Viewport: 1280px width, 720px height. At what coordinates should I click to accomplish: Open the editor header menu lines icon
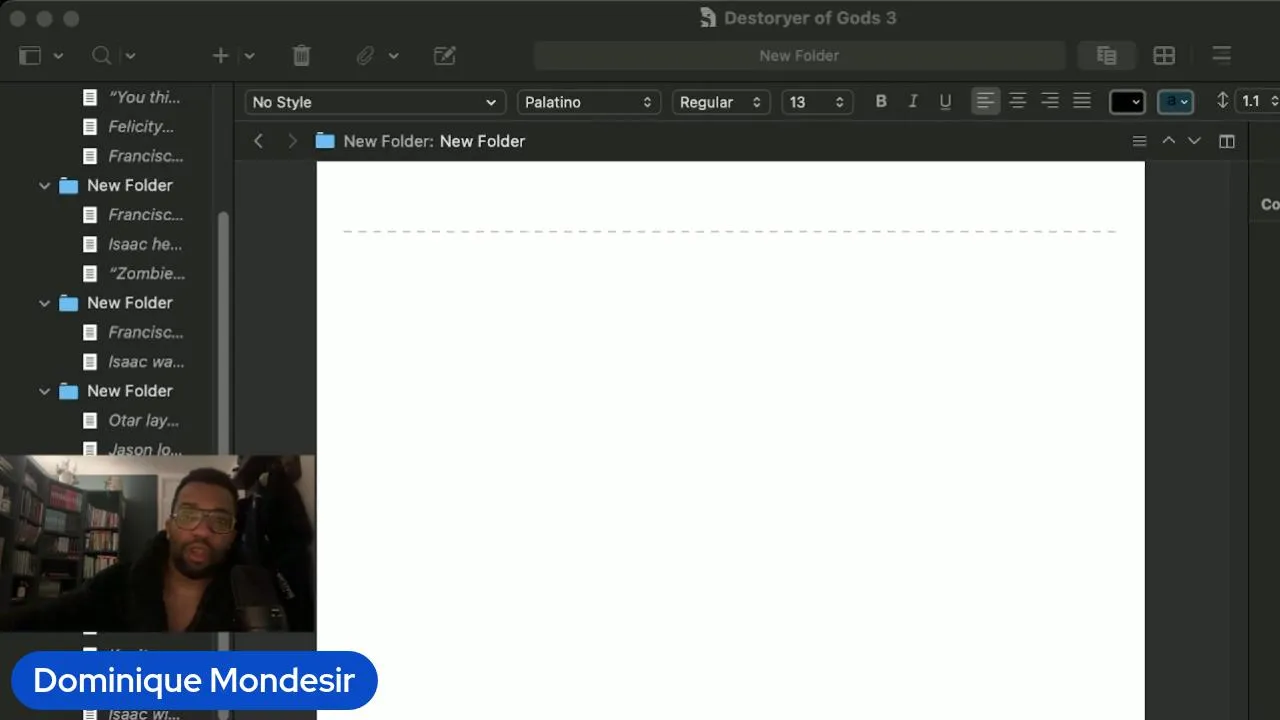click(x=1139, y=141)
